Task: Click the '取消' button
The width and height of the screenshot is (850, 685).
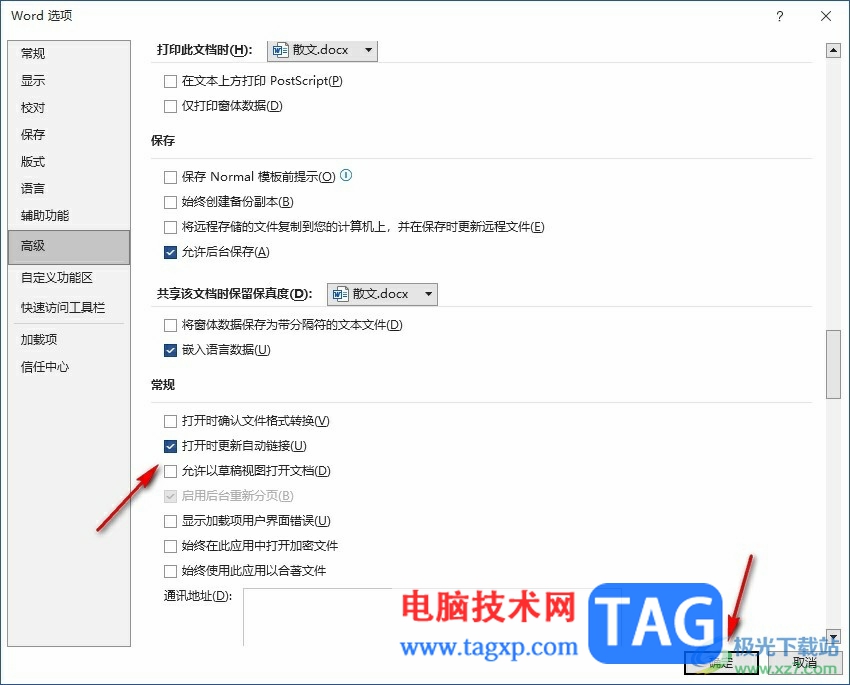Action: point(804,662)
